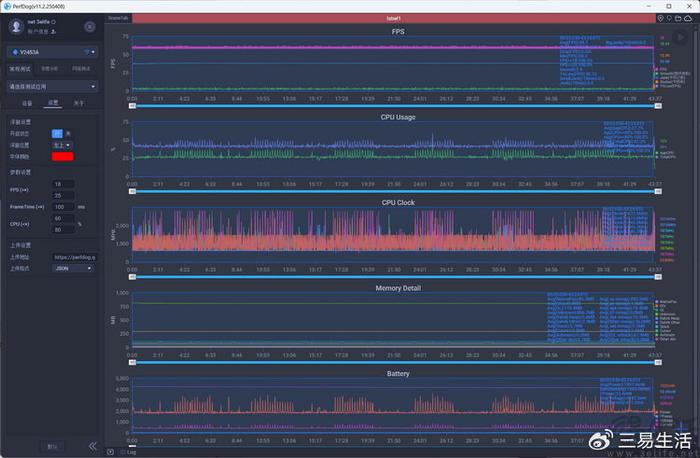Switch to the underlined settings sub-tab
This screenshot has height=458, width=700.
tap(53, 103)
